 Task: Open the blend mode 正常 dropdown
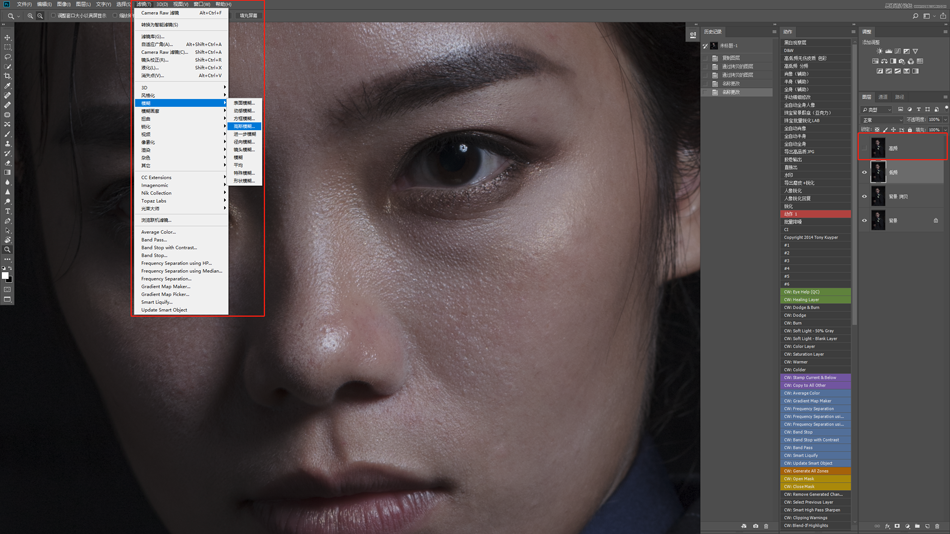pyautogui.click(x=882, y=120)
